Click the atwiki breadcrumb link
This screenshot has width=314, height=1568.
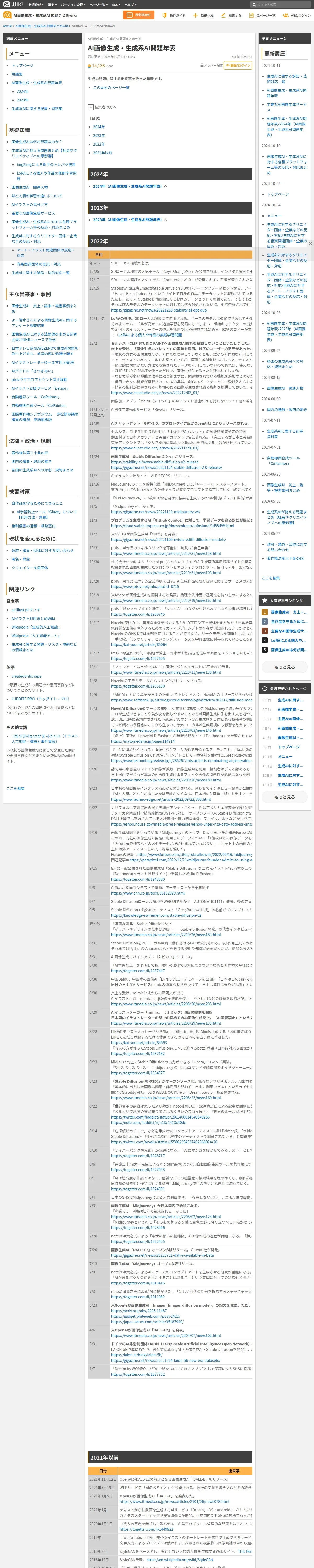7,26
